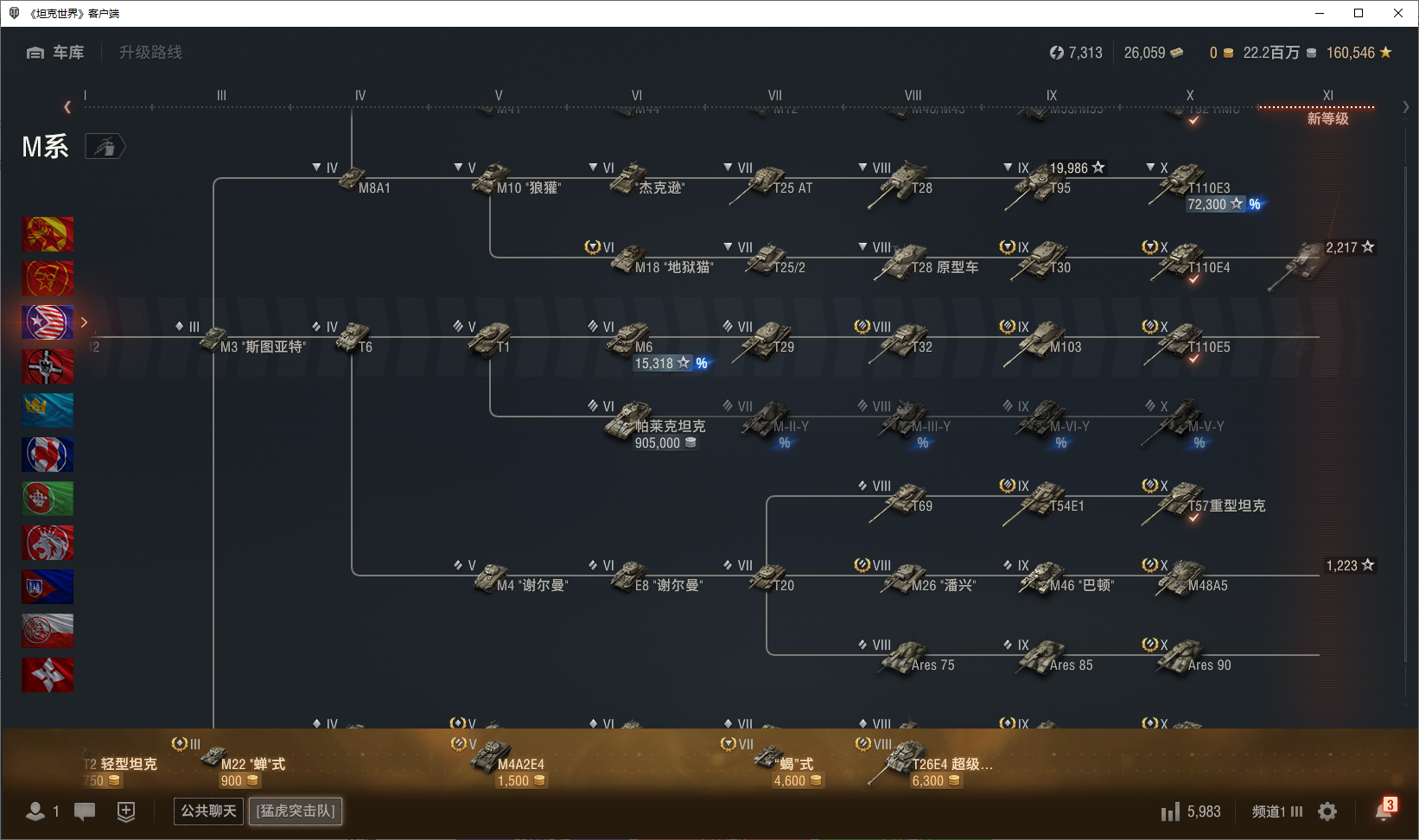Open the 升级路线 tech tree tab
The image size is (1419, 840).
coord(150,53)
